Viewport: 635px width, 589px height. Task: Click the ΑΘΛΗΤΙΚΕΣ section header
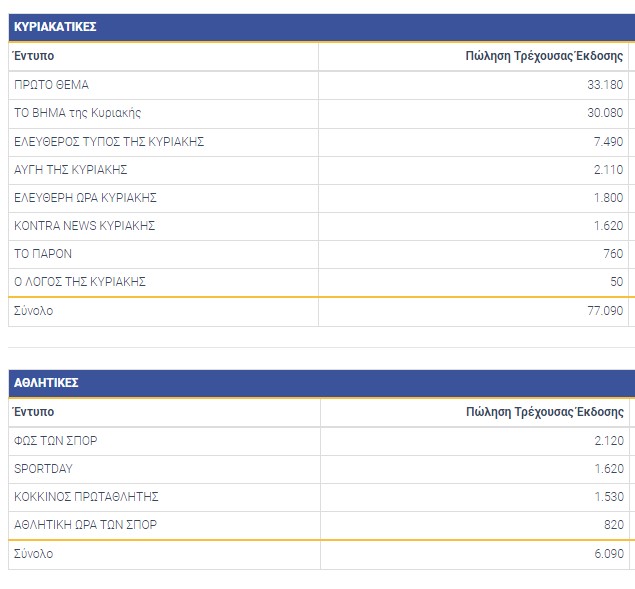point(46,383)
